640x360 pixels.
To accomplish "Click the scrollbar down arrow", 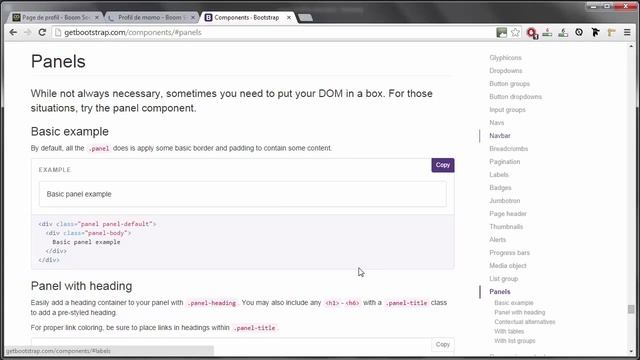I will [x=631, y=351].
